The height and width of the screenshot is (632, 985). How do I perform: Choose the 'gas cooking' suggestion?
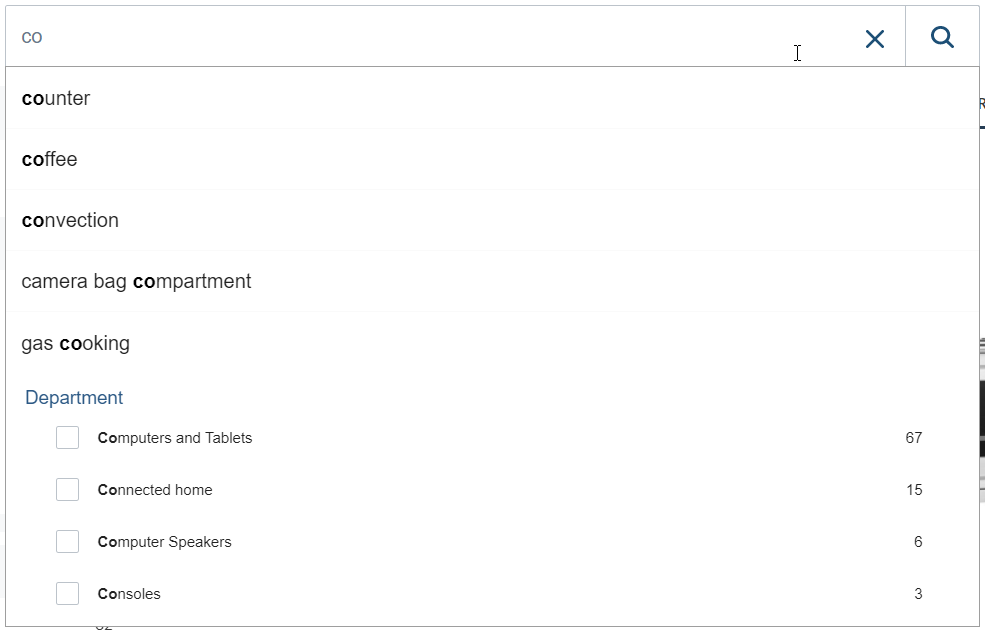coord(76,343)
